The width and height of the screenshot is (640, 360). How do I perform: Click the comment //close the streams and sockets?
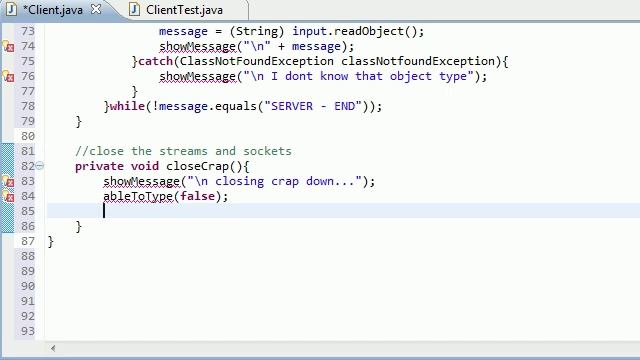(x=183, y=151)
